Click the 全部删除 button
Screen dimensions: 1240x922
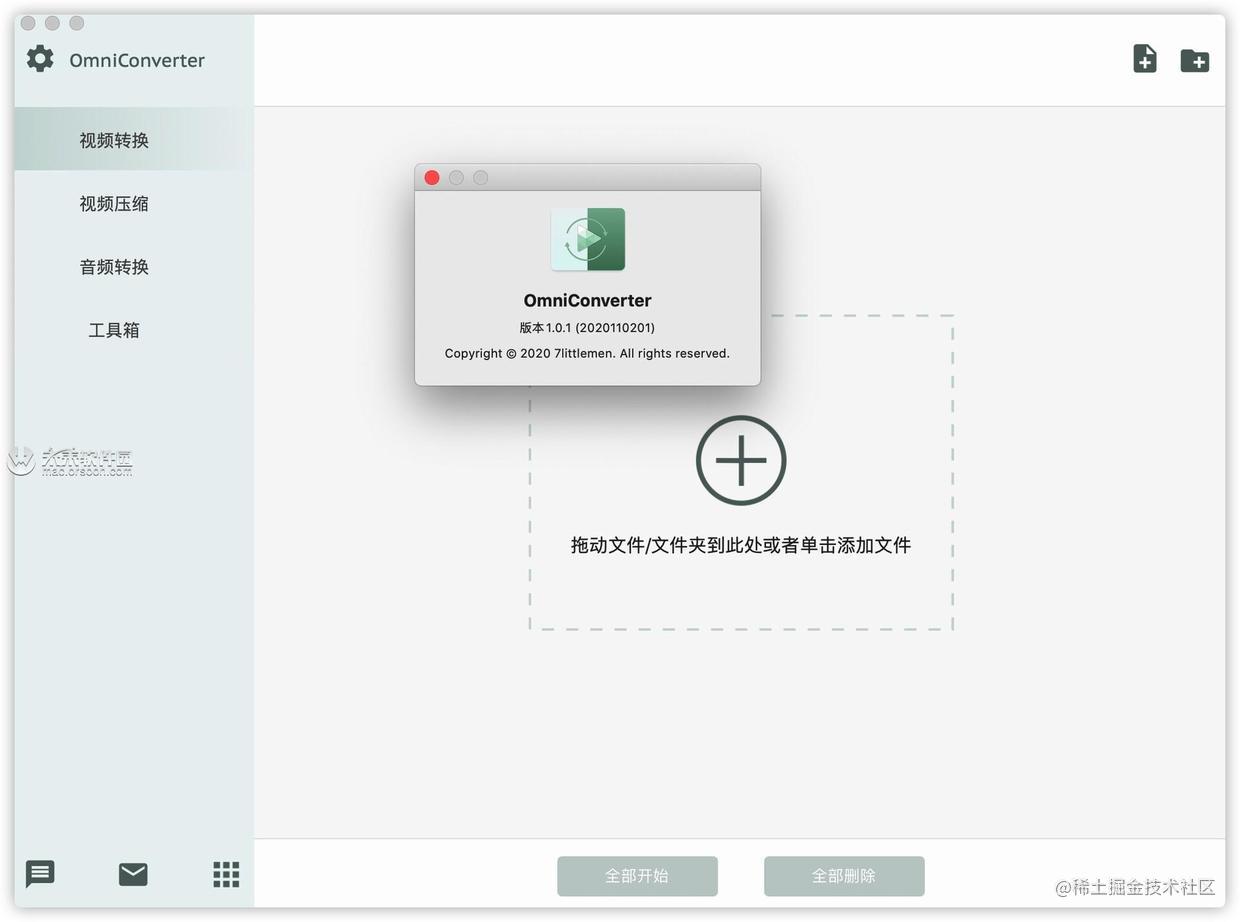point(844,876)
